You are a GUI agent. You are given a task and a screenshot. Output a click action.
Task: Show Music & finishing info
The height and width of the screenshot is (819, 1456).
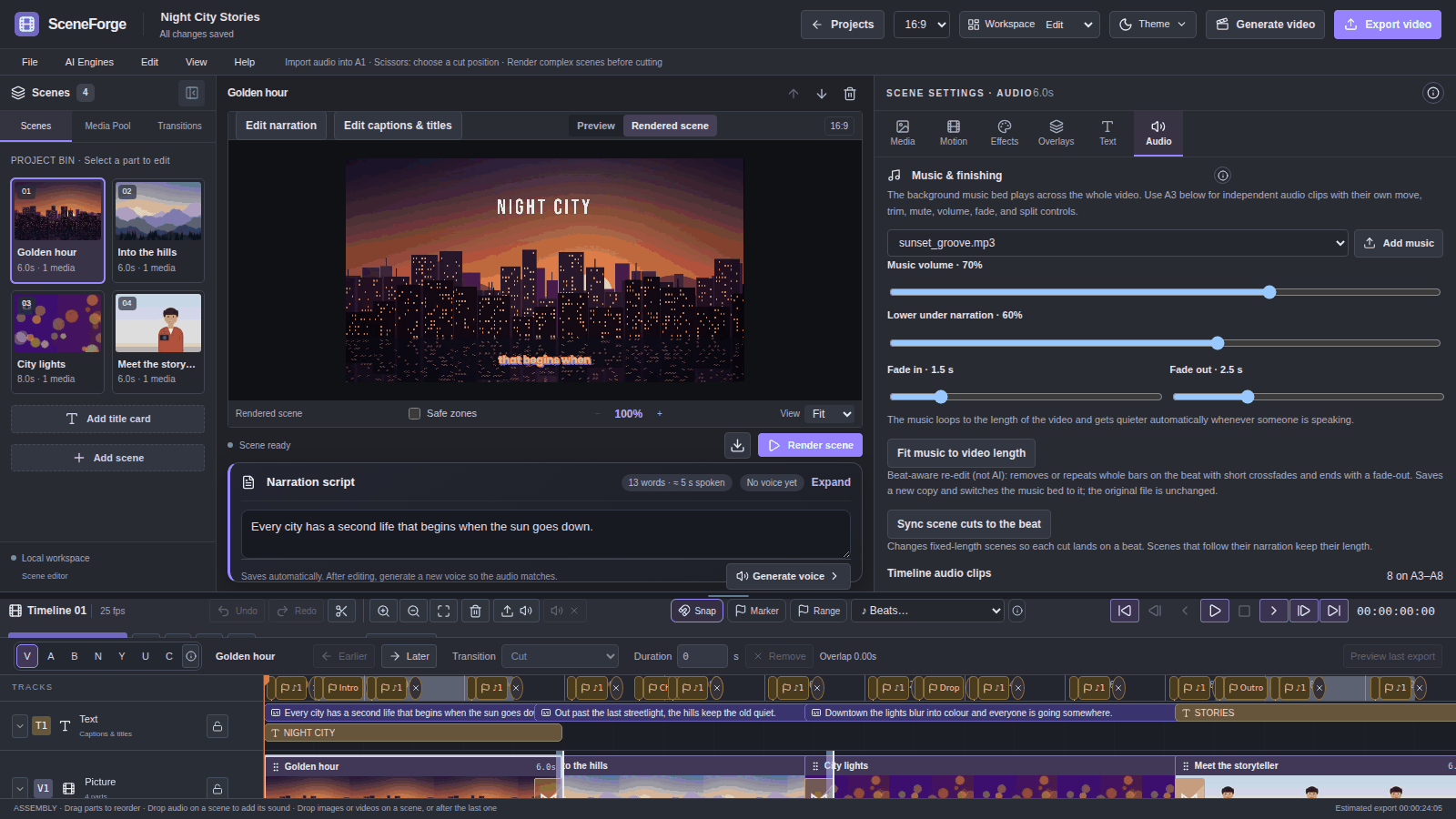coord(1223,176)
